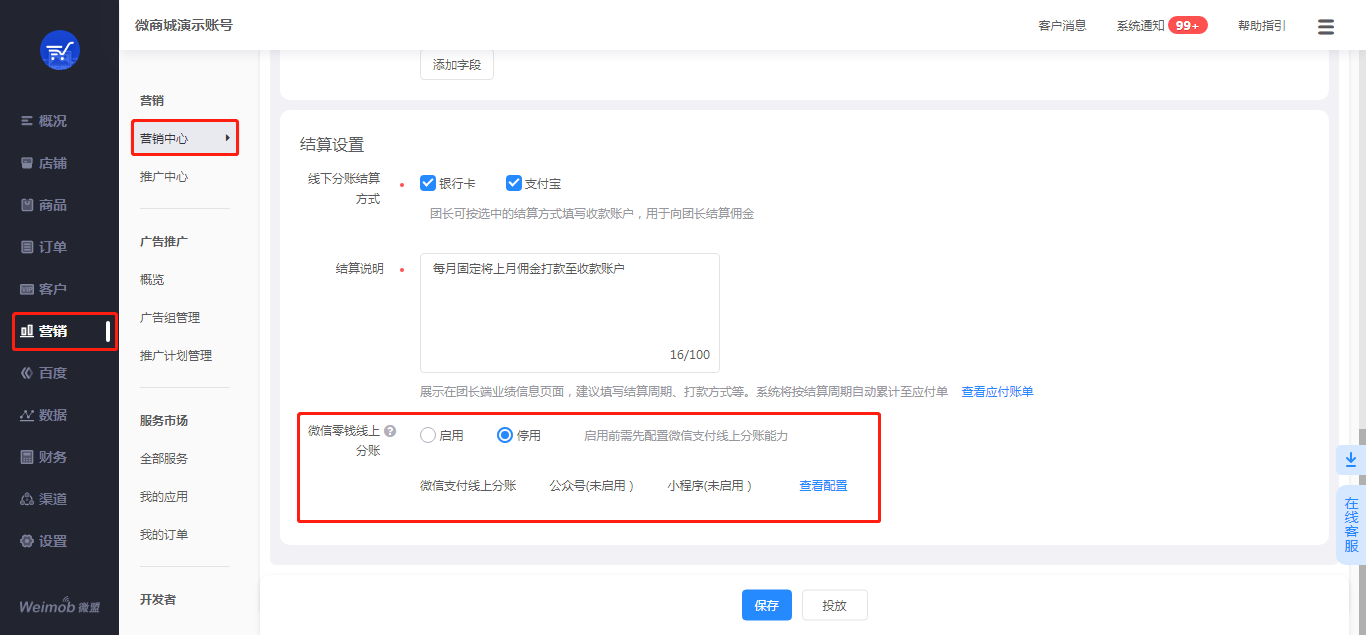The height and width of the screenshot is (635, 1366).
Task: Open 店铺 in the left sidebar
Action: [44, 163]
